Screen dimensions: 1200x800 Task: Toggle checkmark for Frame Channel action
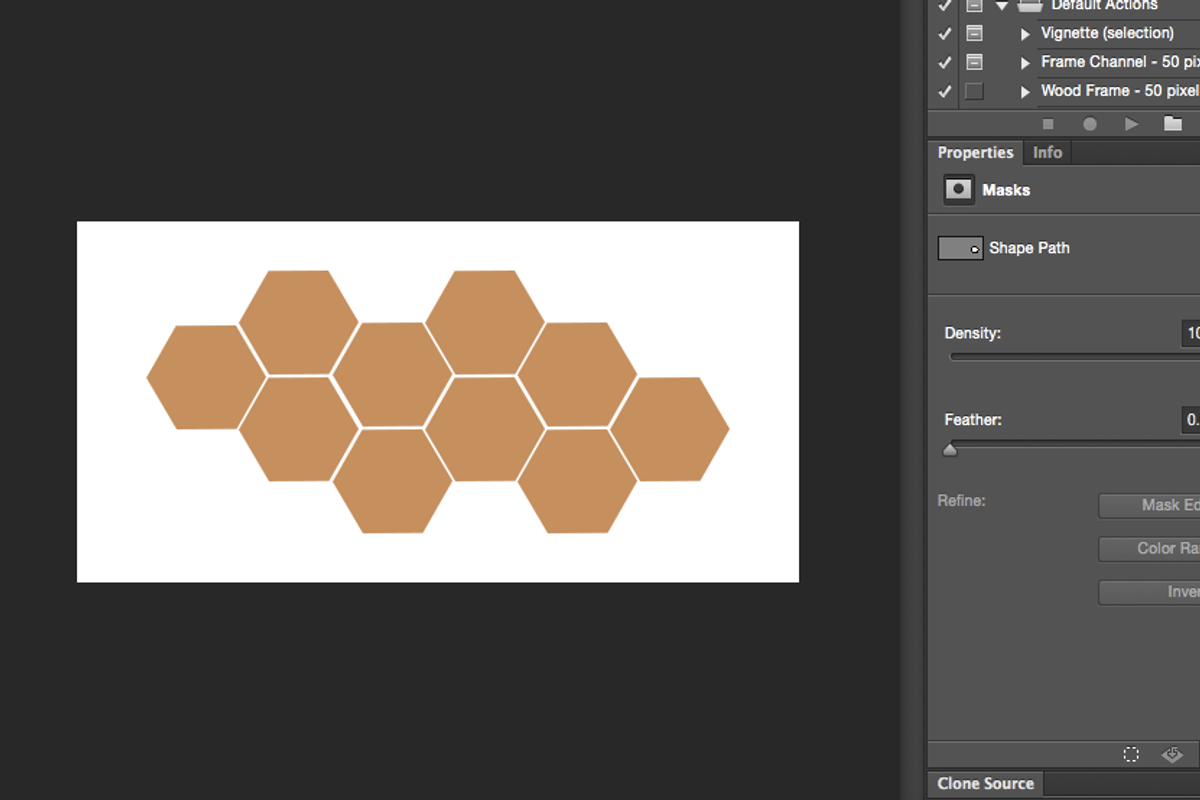(x=945, y=62)
